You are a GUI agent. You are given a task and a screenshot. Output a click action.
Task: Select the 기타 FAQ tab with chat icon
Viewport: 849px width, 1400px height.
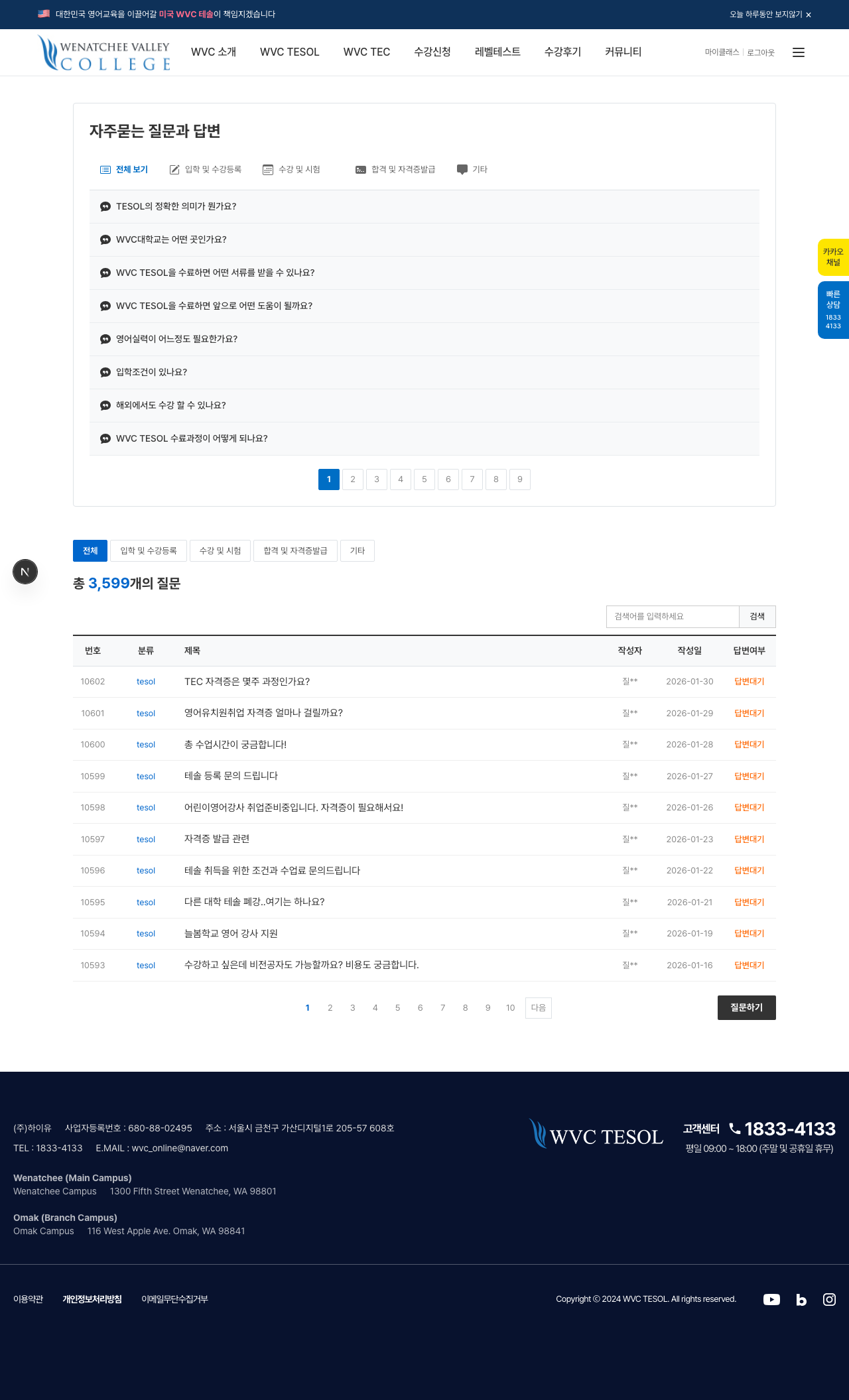click(x=472, y=170)
